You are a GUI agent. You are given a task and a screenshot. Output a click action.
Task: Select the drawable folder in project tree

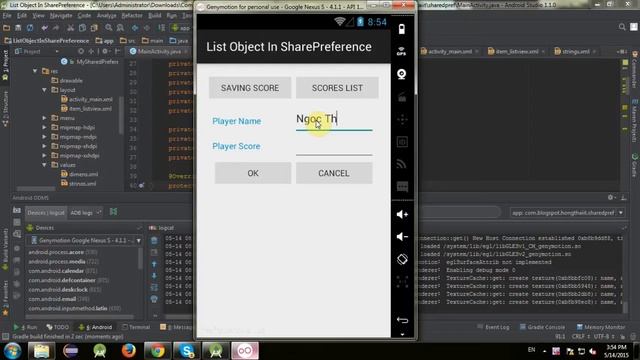pos(67,80)
